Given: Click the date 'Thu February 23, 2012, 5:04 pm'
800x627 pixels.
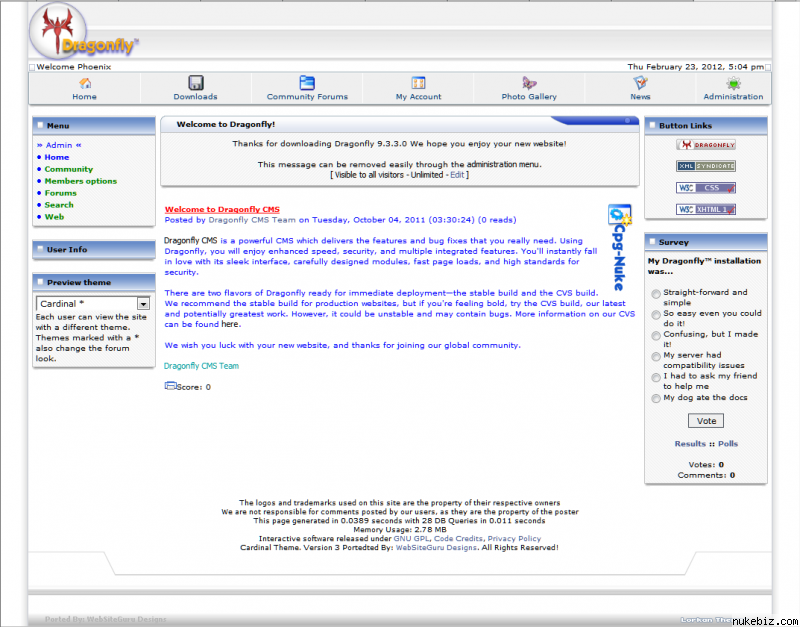Looking at the screenshot, I should tap(695, 67).
